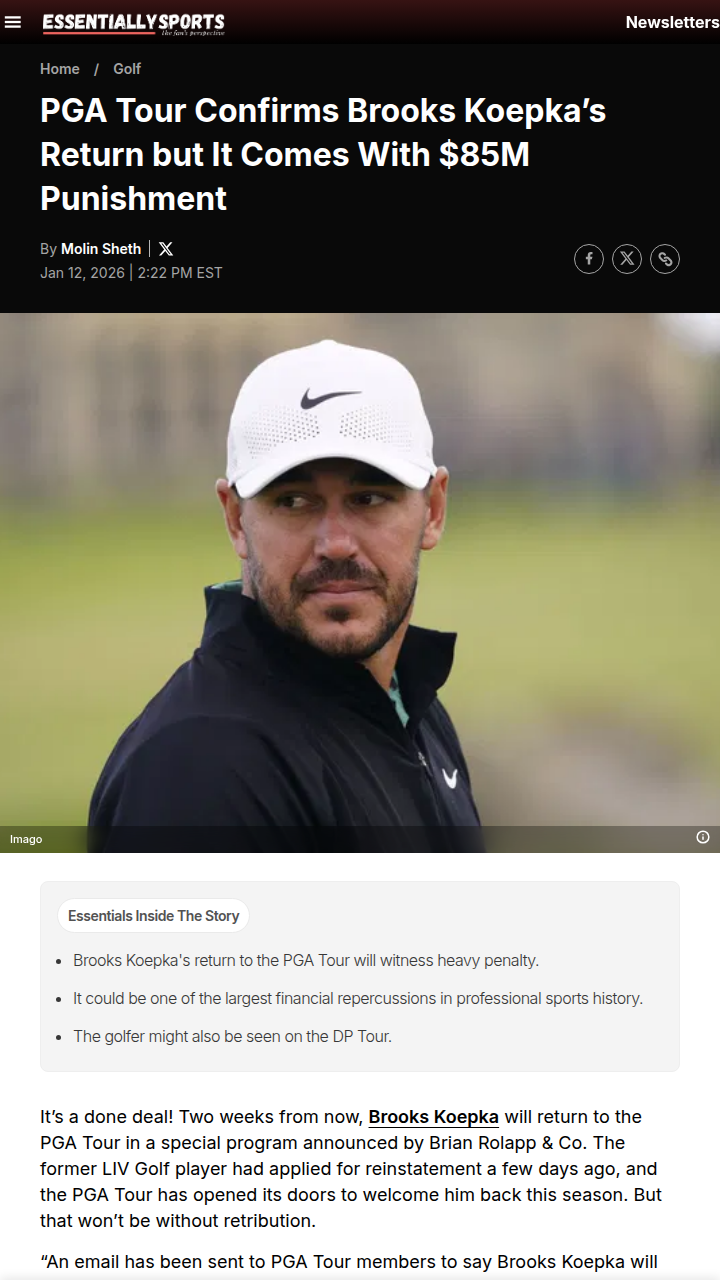The height and width of the screenshot is (1280, 720).
Task: Open Newsletters in the top bar
Action: 672,22
